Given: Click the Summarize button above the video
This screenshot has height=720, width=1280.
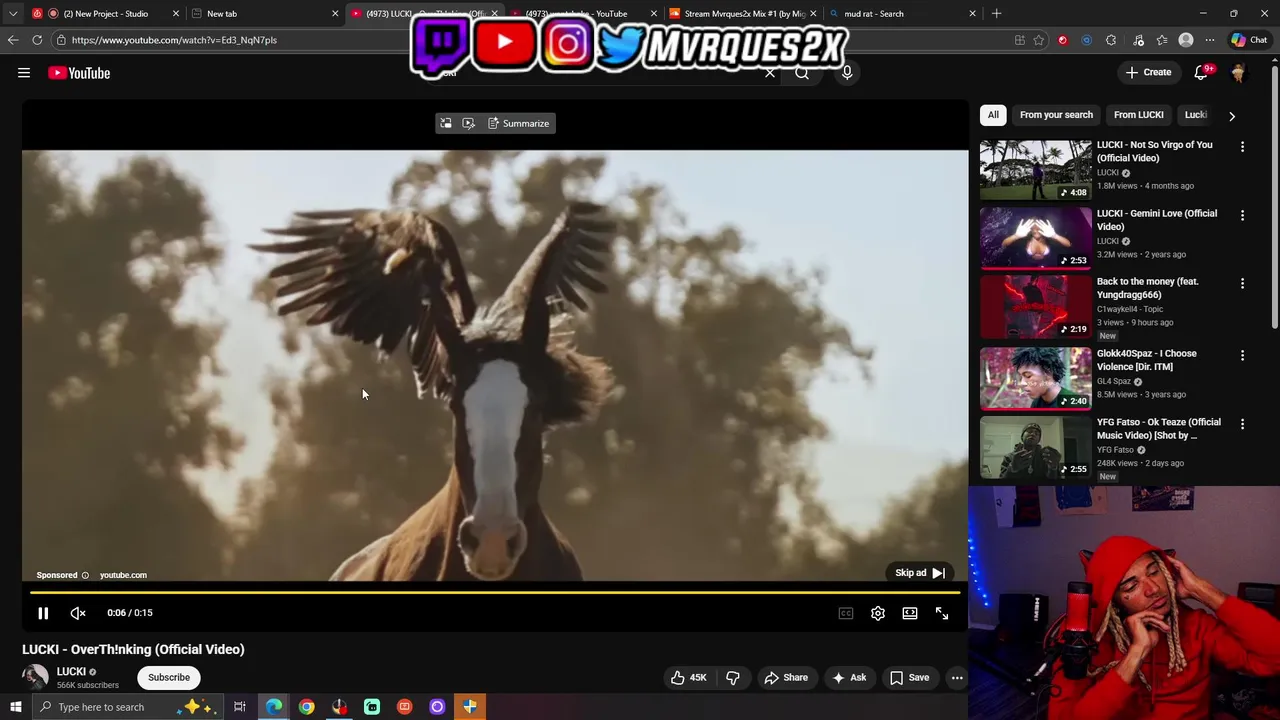Looking at the screenshot, I should 518,123.
